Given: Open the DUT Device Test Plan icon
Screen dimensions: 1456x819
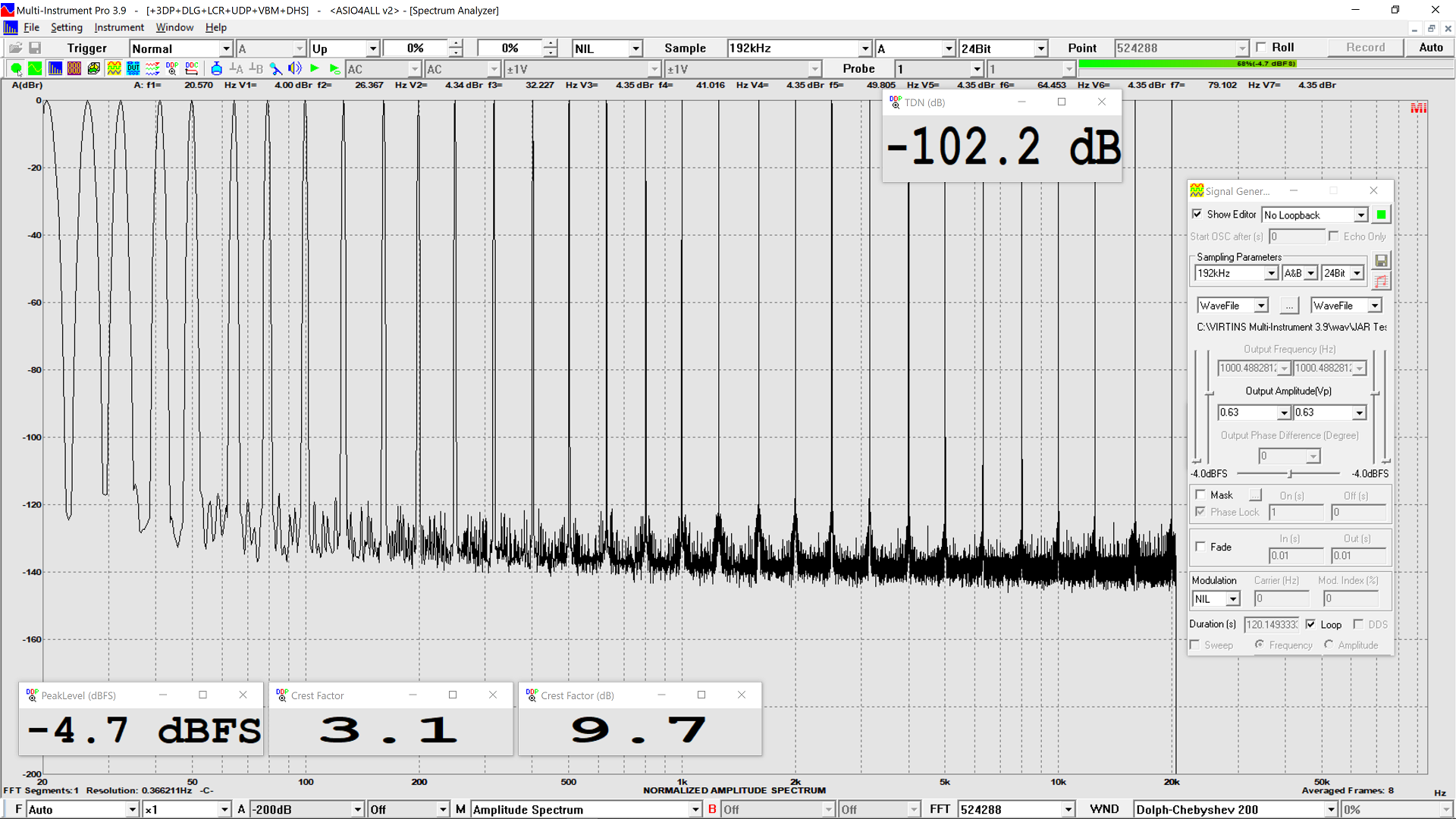Looking at the screenshot, I should [x=133, y=69].
